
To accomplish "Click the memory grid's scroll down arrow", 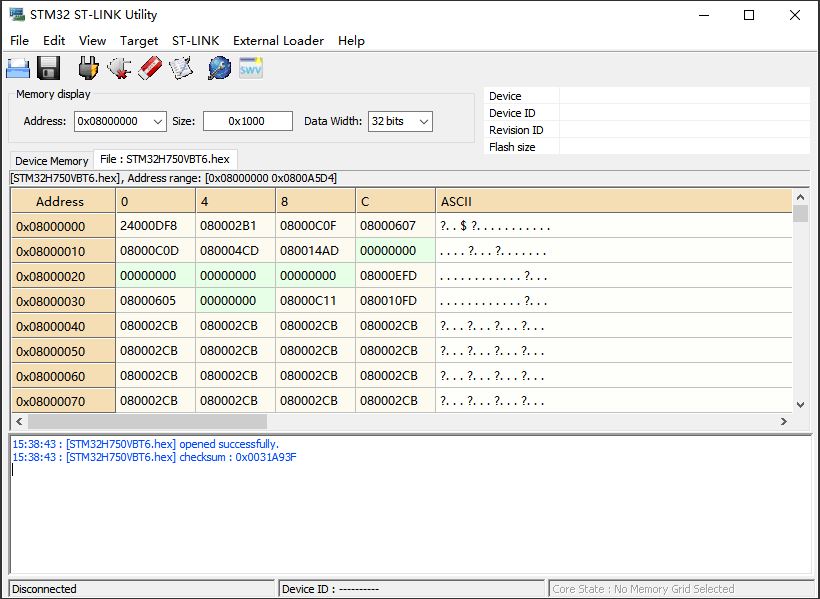I will (x=800, y=404).
